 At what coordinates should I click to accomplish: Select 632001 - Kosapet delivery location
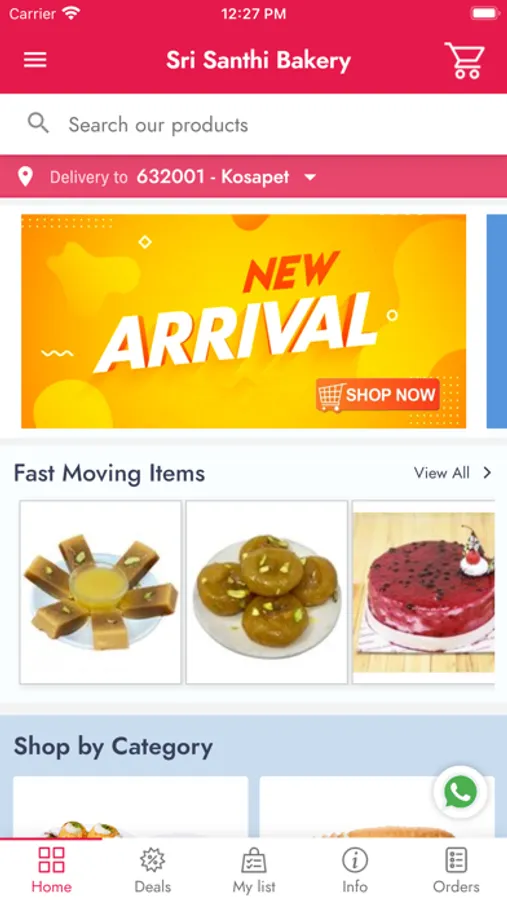coord(213,177)
